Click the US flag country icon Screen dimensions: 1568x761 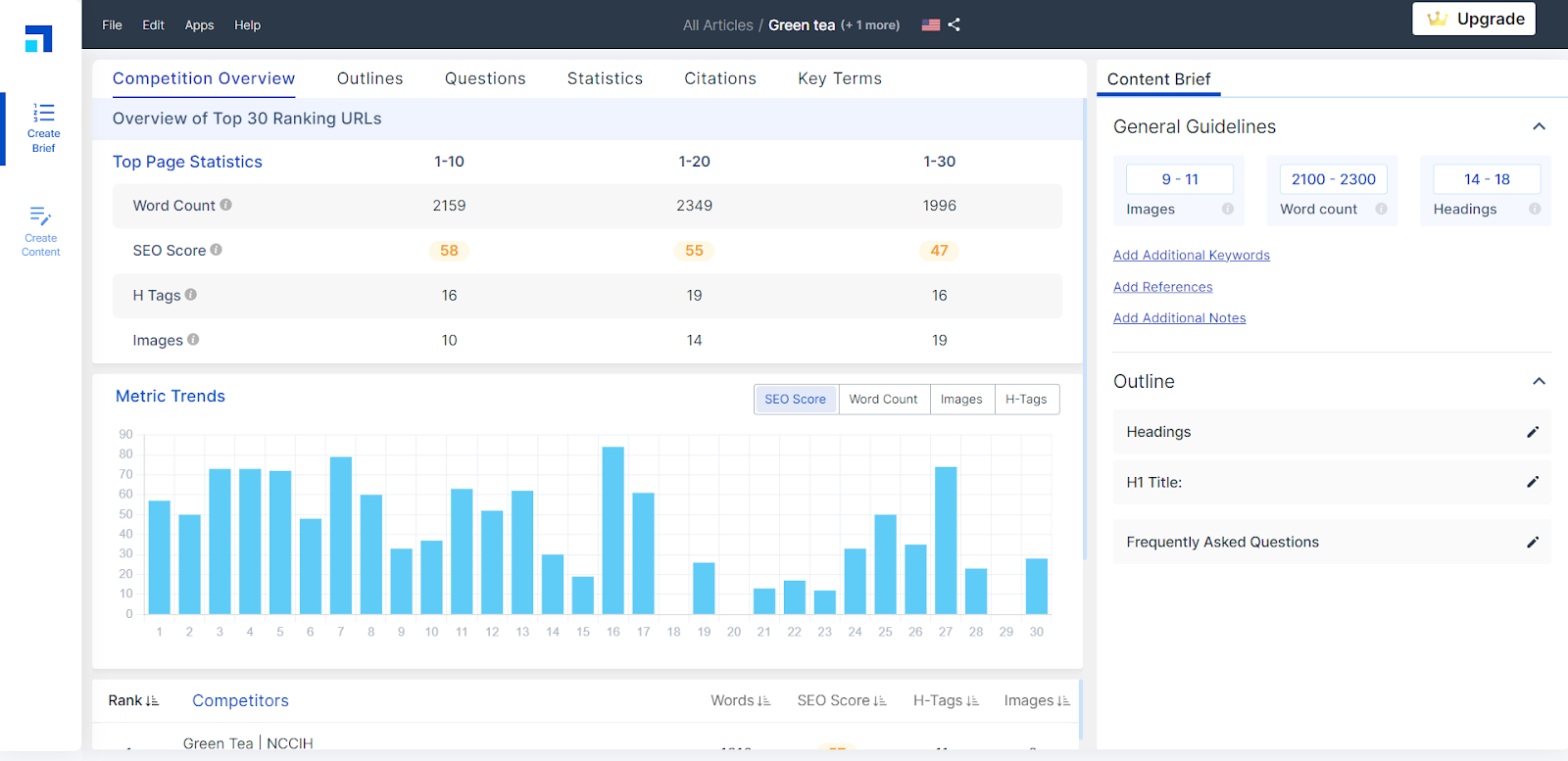pos(930,24)
